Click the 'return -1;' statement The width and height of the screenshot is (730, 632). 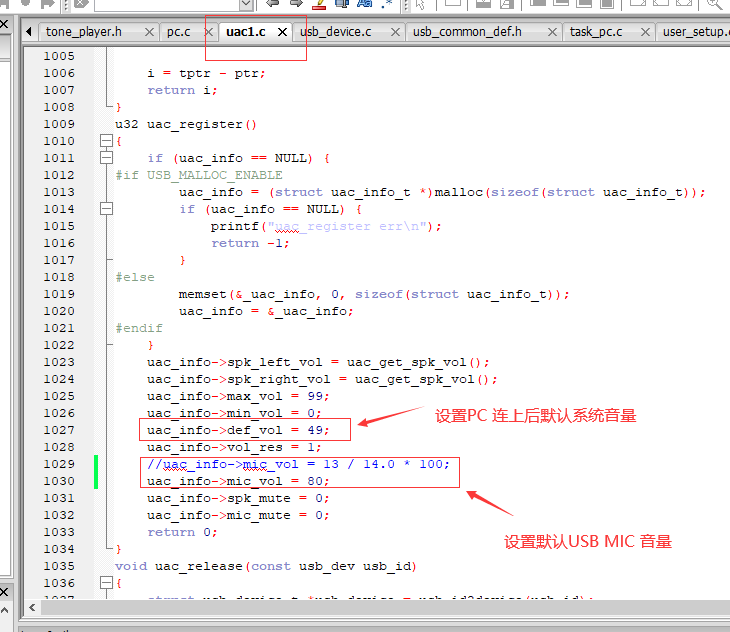point(250,243)
